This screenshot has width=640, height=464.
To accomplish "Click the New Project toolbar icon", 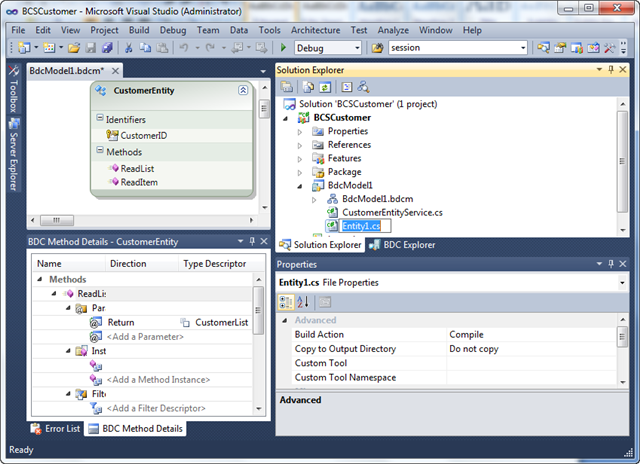I will pyautogui.click(x=24, y=48).
